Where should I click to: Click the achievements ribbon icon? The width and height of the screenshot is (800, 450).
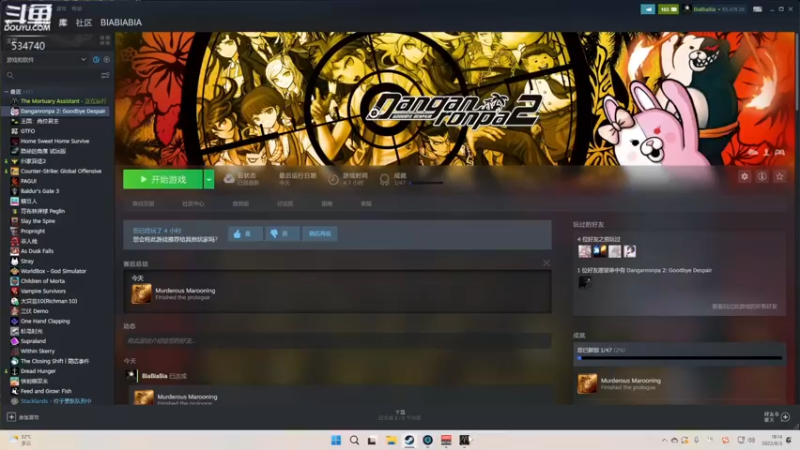(x=385, y=179)
